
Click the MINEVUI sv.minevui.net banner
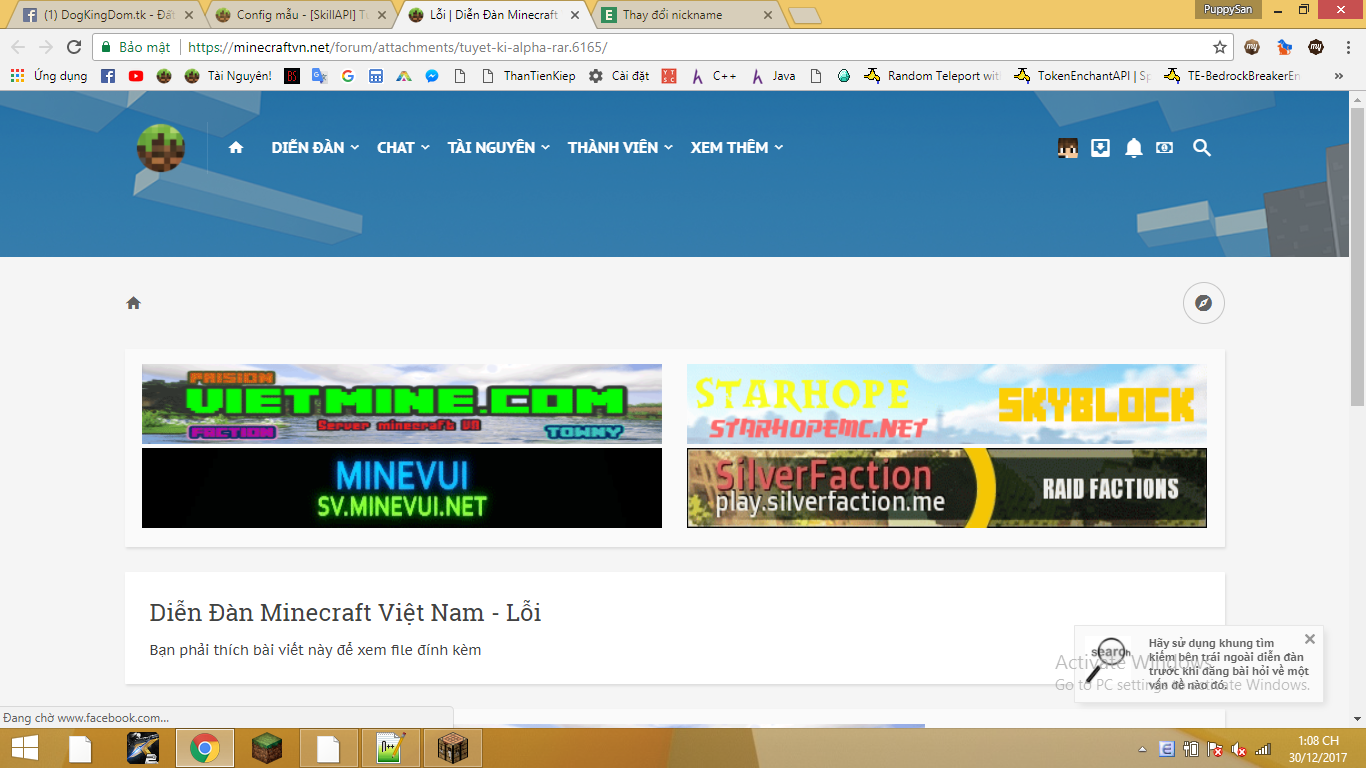click(402, 488)
